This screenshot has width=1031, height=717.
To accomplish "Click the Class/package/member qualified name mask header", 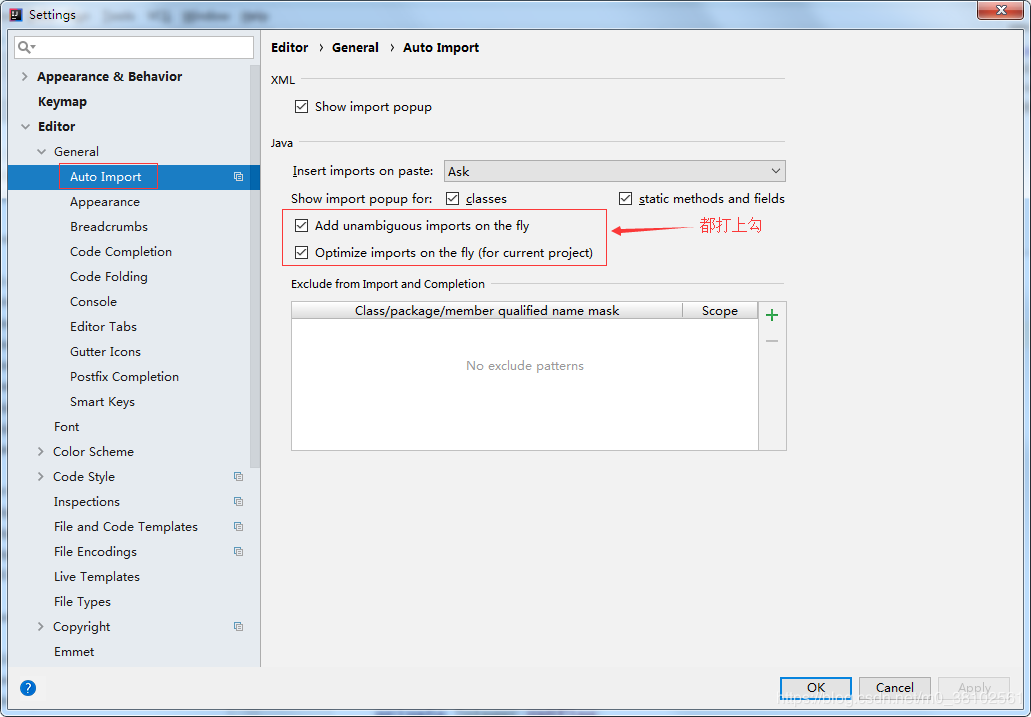I will 487,310.
